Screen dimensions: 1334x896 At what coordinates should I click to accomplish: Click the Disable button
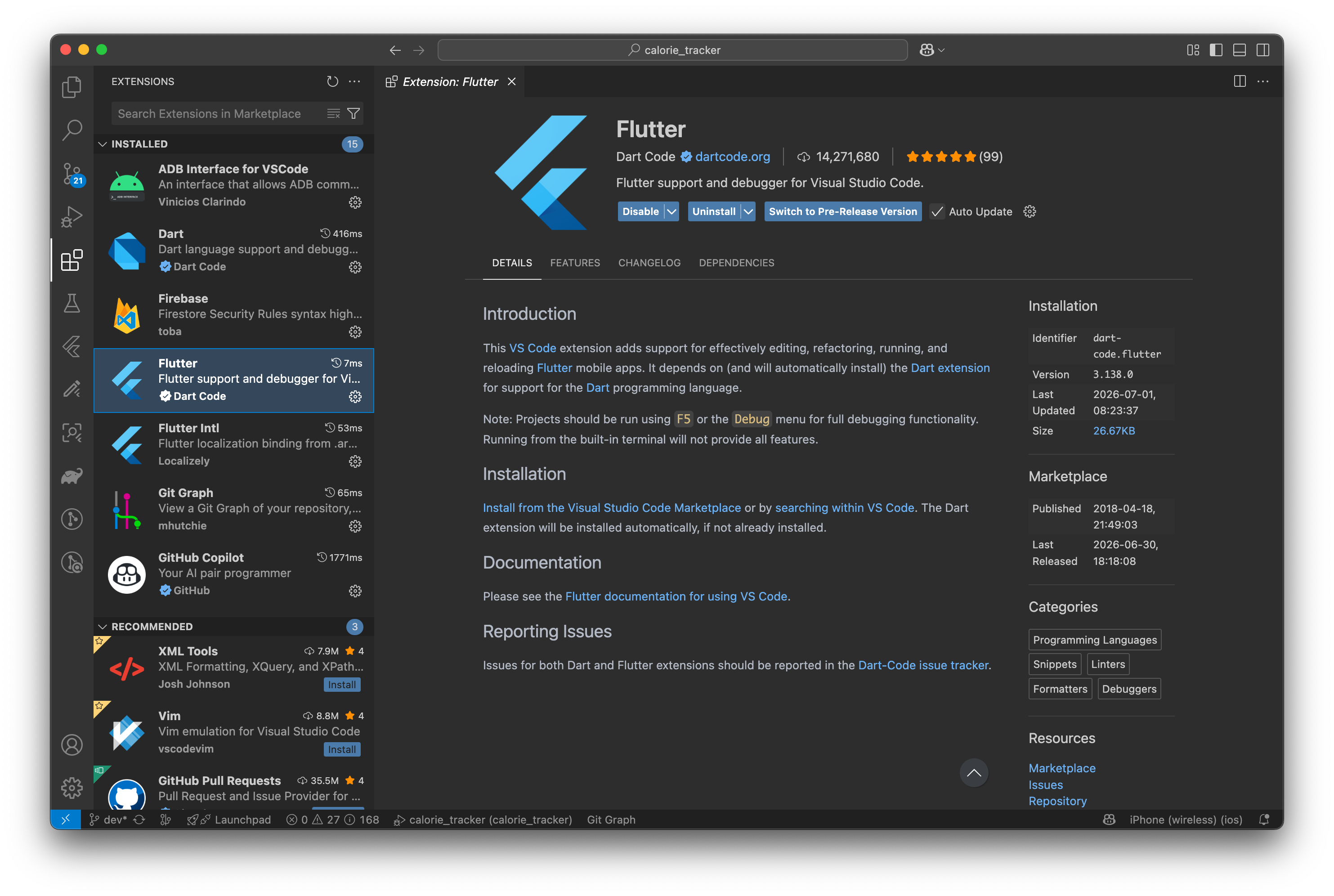[x=640, y=211]
